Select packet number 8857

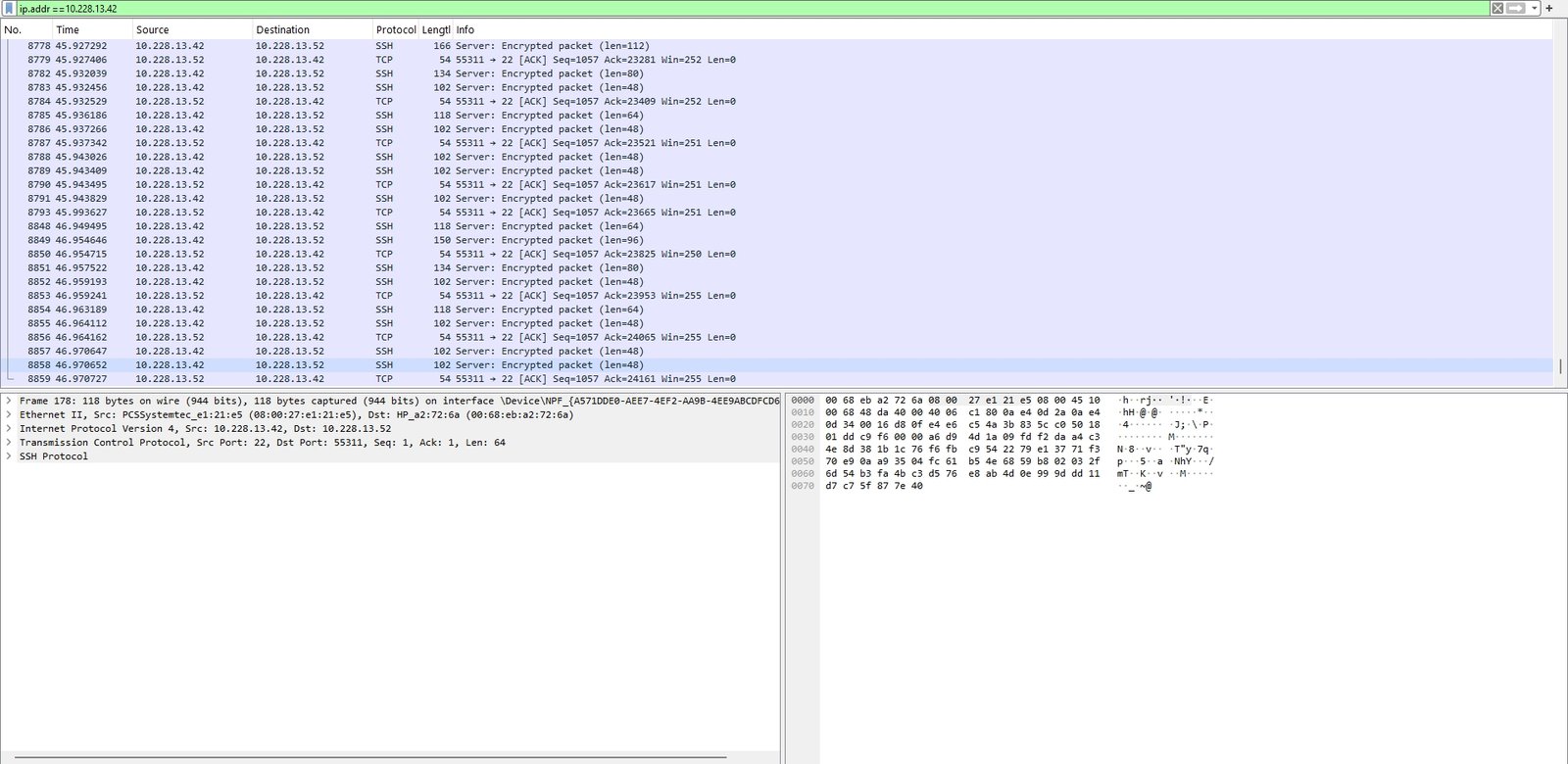point(777,351)
